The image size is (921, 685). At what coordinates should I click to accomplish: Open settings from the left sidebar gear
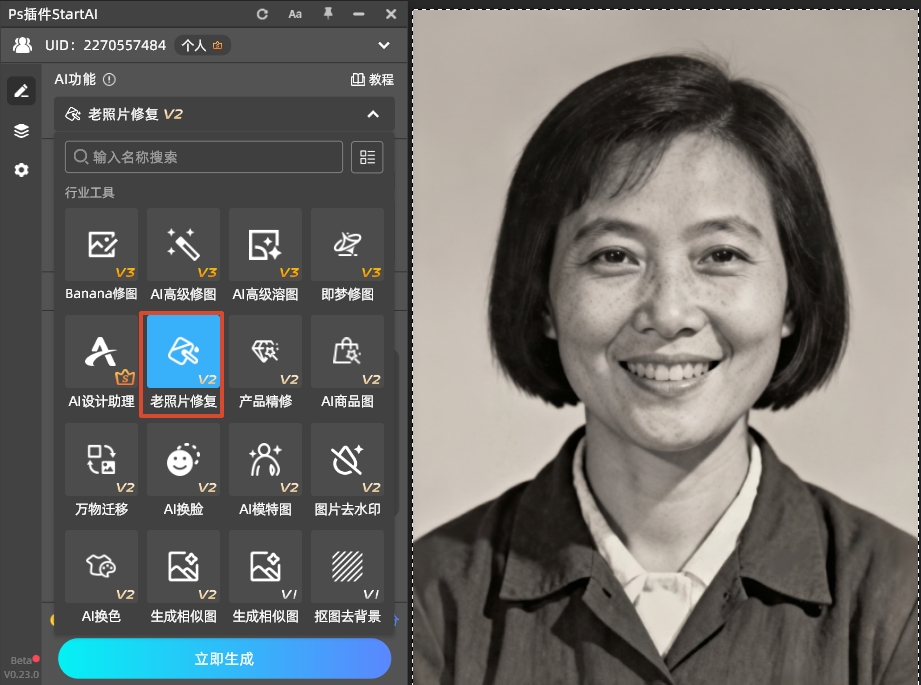[21, 170]
